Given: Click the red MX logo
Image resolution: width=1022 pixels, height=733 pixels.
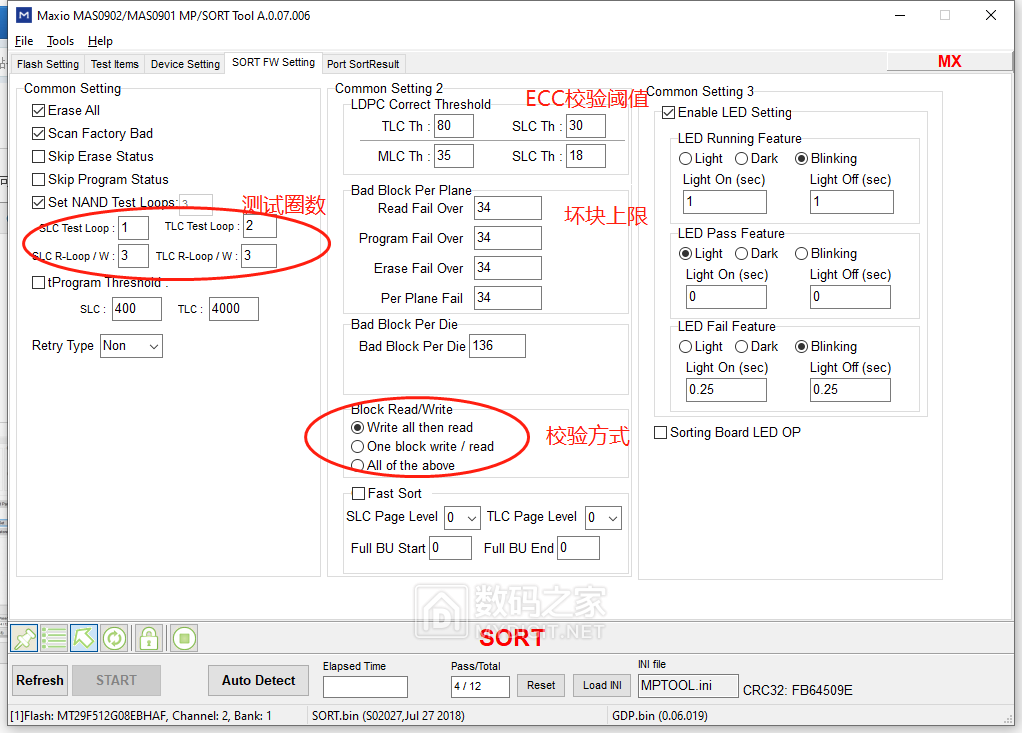Looking at the screenshot, I should coord(948,61).
